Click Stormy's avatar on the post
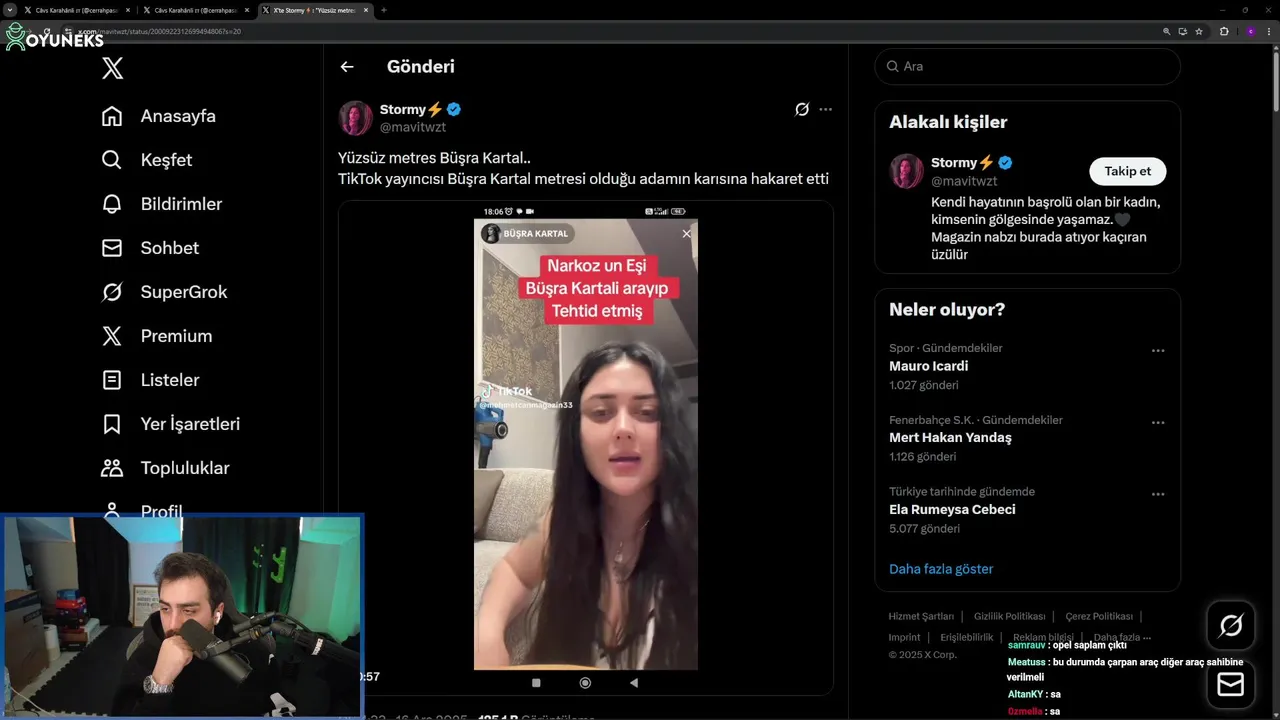This screenshot has height=720, width=1280. click(355, 118)
